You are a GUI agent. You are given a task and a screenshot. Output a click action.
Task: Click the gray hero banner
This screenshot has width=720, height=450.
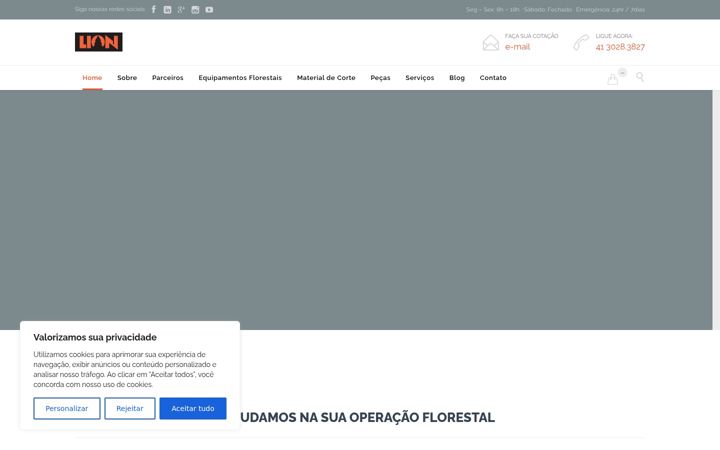pos(356,210)
